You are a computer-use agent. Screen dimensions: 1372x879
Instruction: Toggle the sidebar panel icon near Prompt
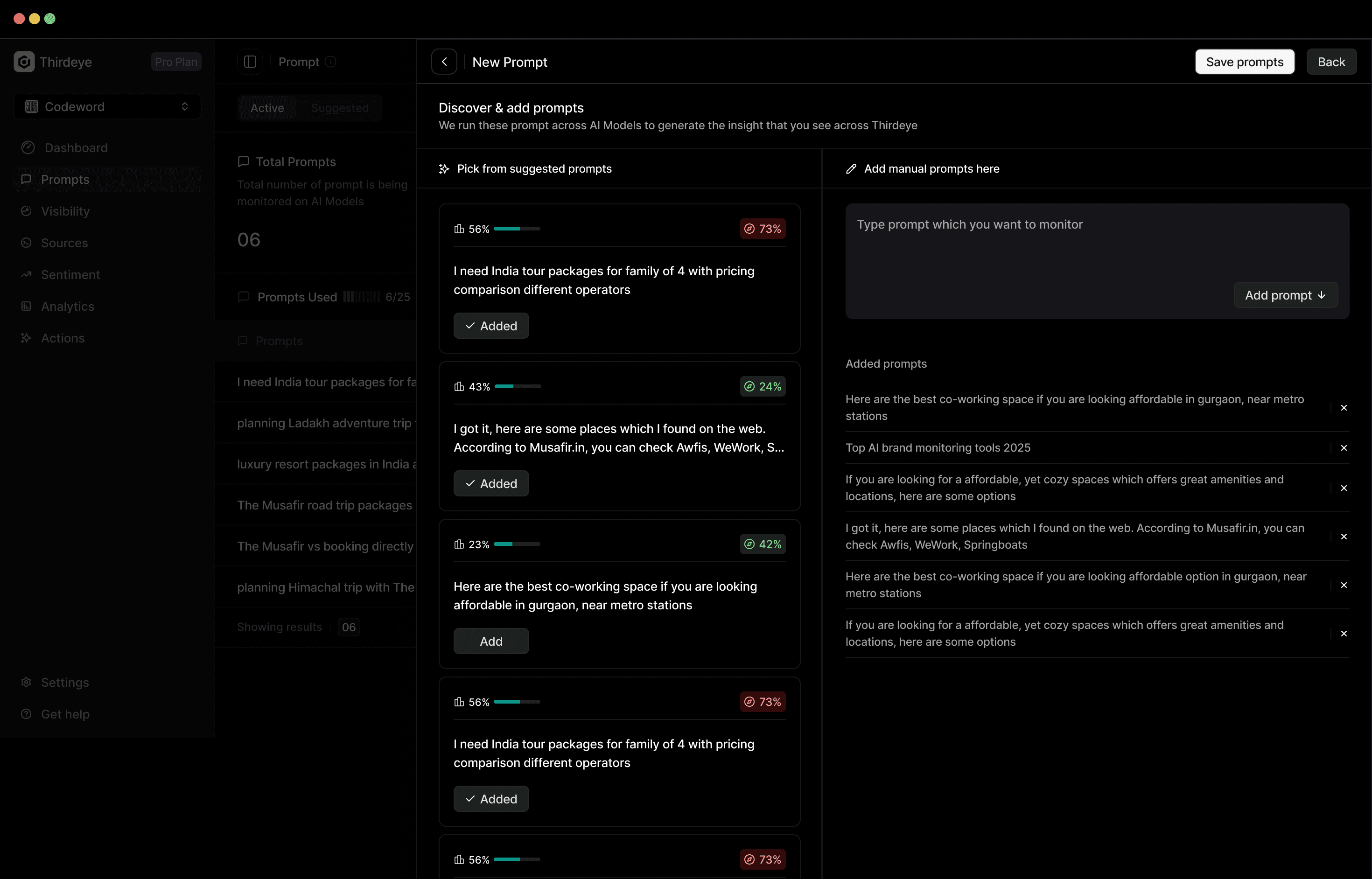coord(250,62)
